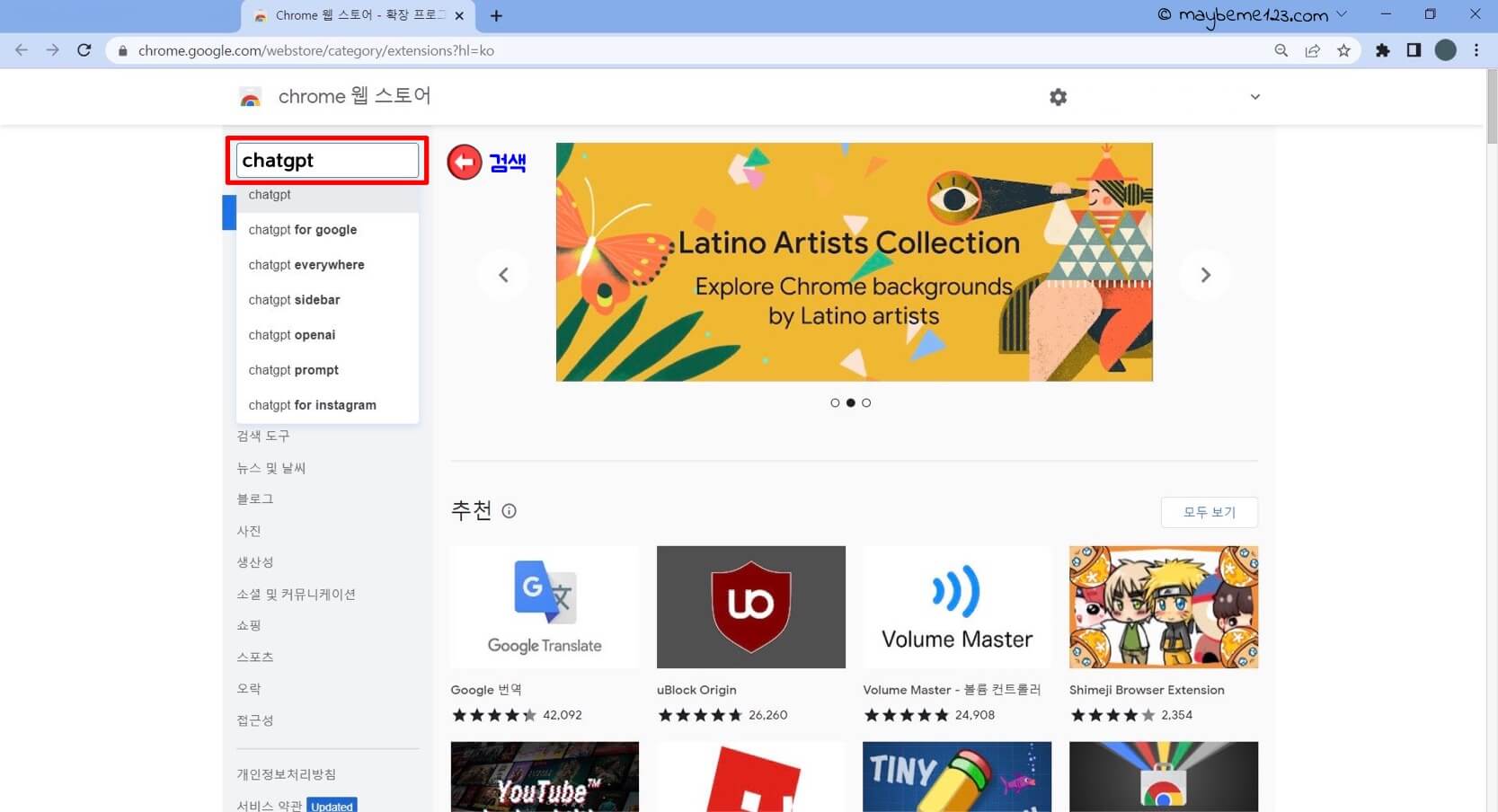Screen dimensions: 1498x812
Task: Choose suggestion 'chatgpt everywhere'
Action: click(x=327, y=265)
